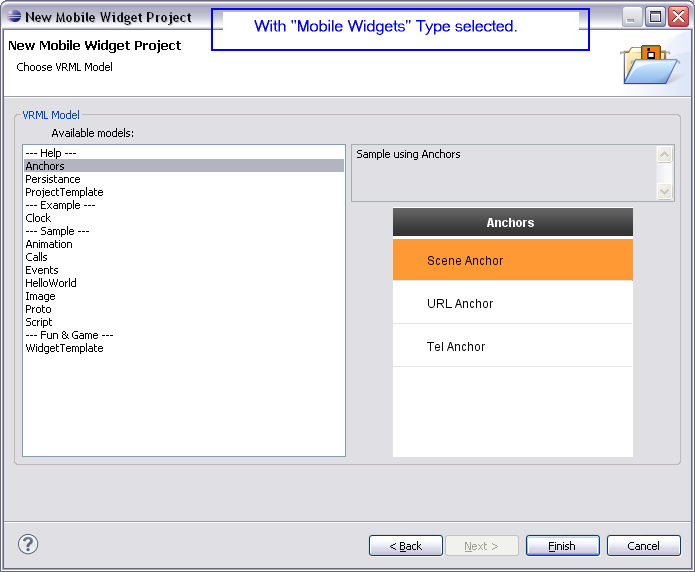
Task: Select the Persistance model
Action: (x=184, y=179)
